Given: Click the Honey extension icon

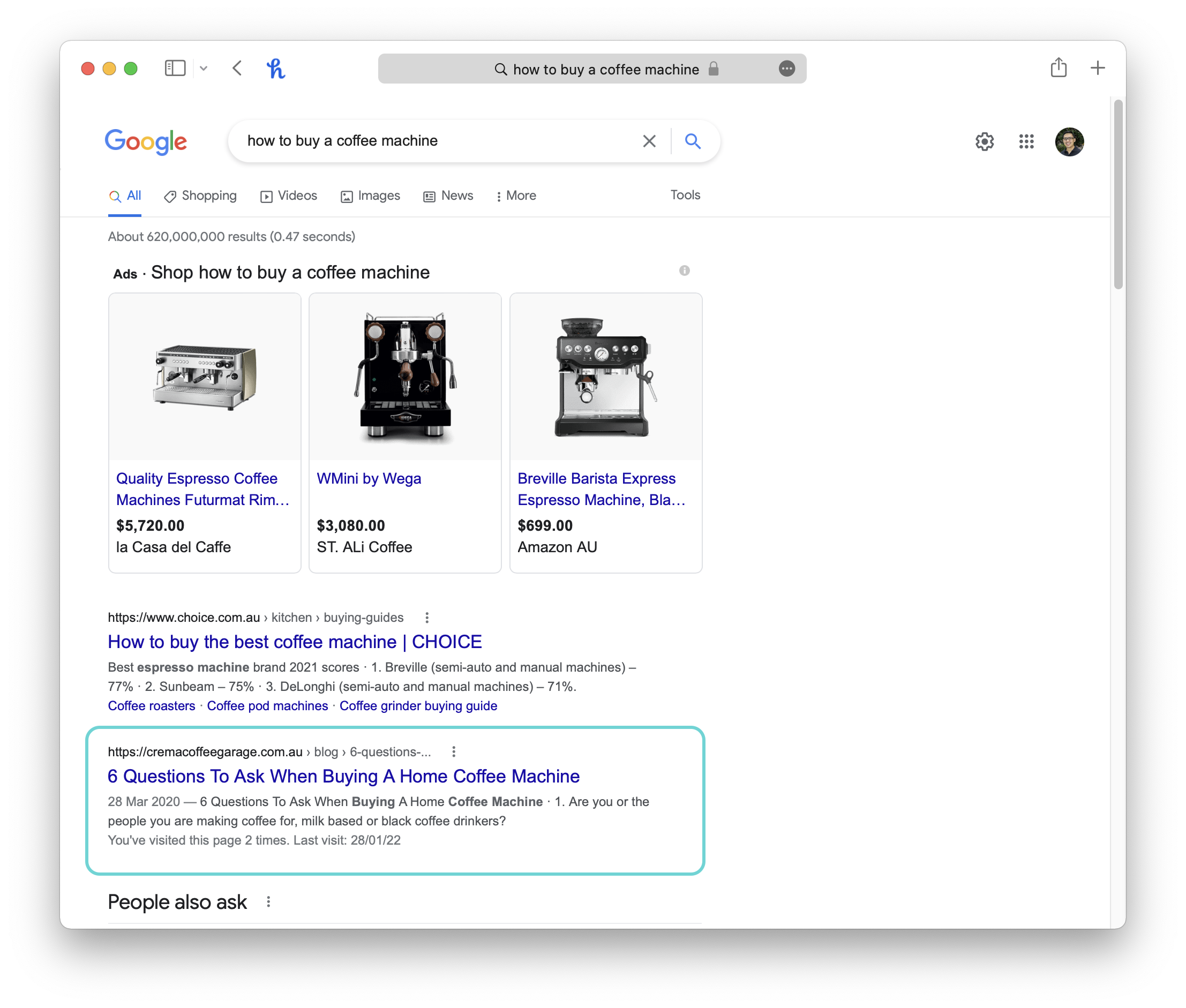Looking at the screenshot, I should pyautogui.click(x=276, y=69).
